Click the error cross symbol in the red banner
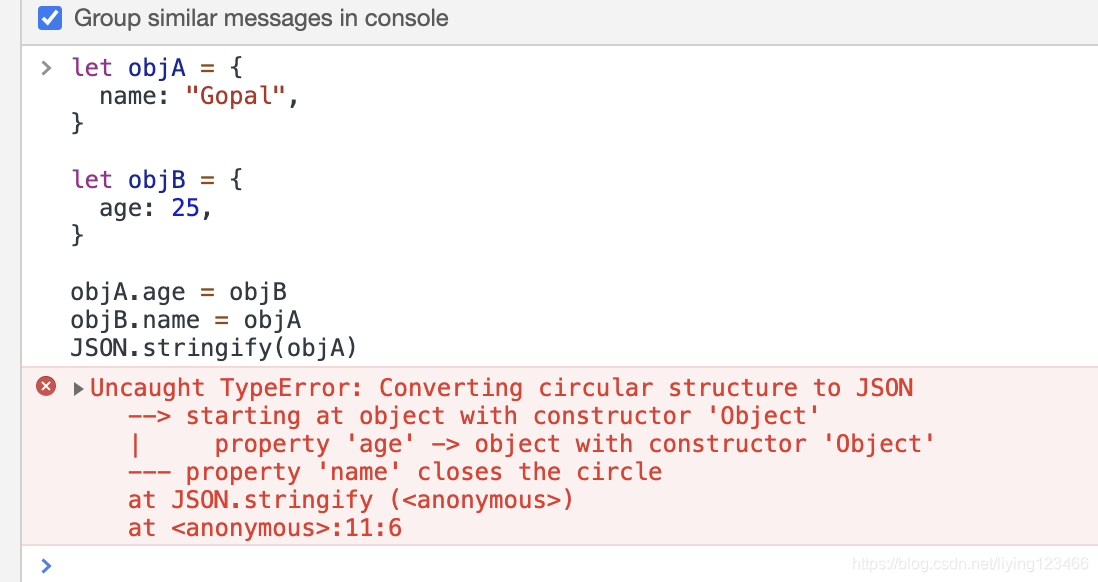 point(45,387)
